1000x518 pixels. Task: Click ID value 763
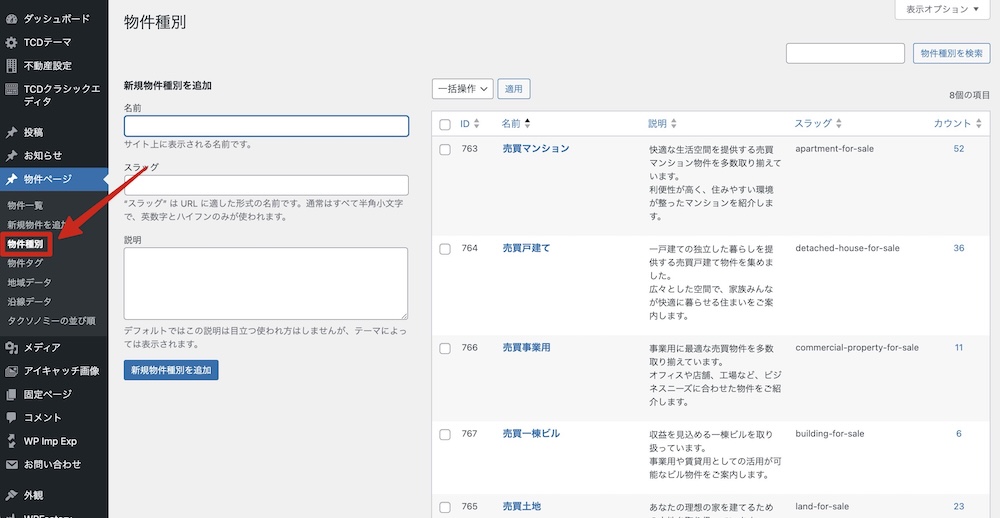(469, 149)
